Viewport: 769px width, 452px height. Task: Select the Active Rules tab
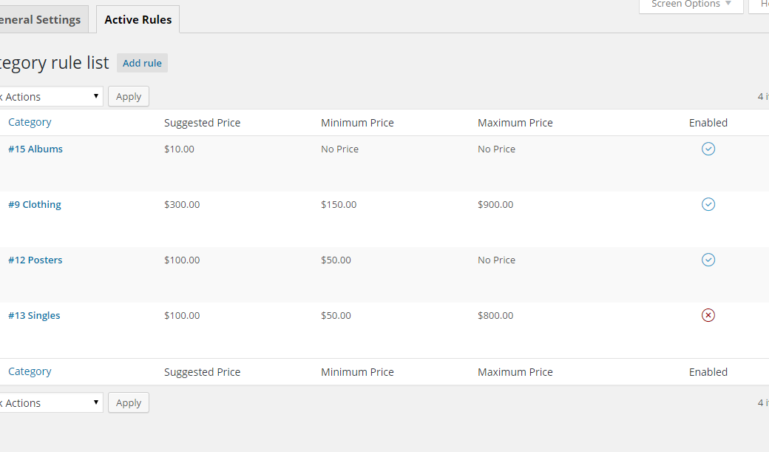[x=138, y=20]
